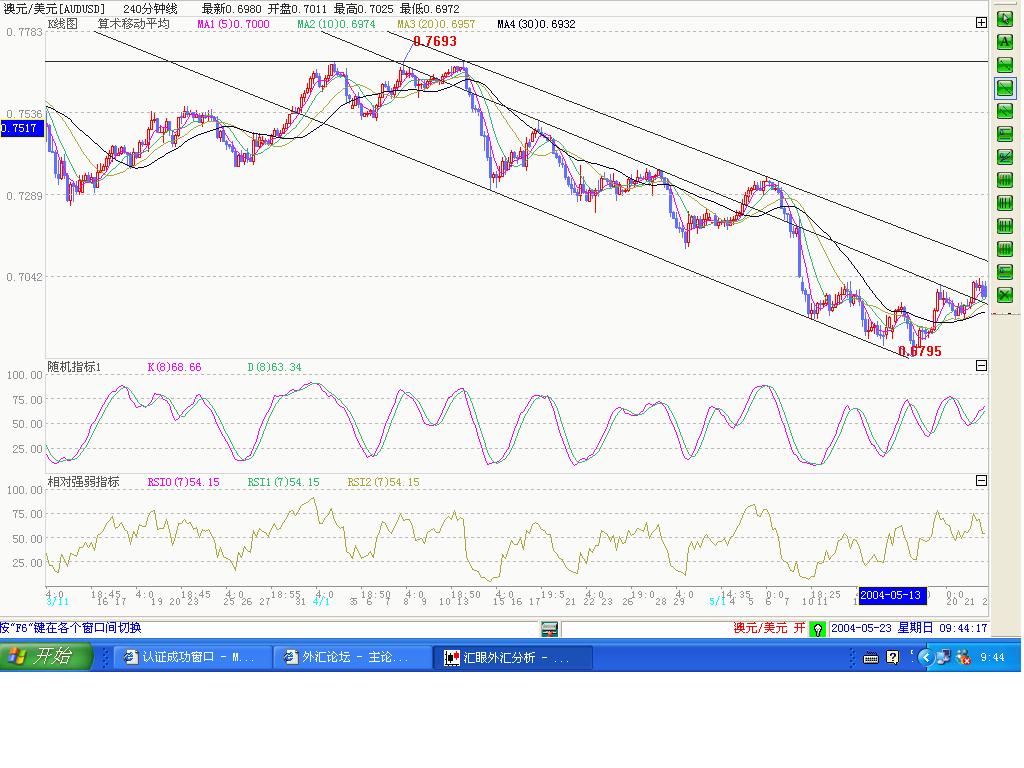Open the keyboard language-bar icon in the taskbar
Screen dimensions: 1024x768
pyautogui.click(x=871, y=658)
